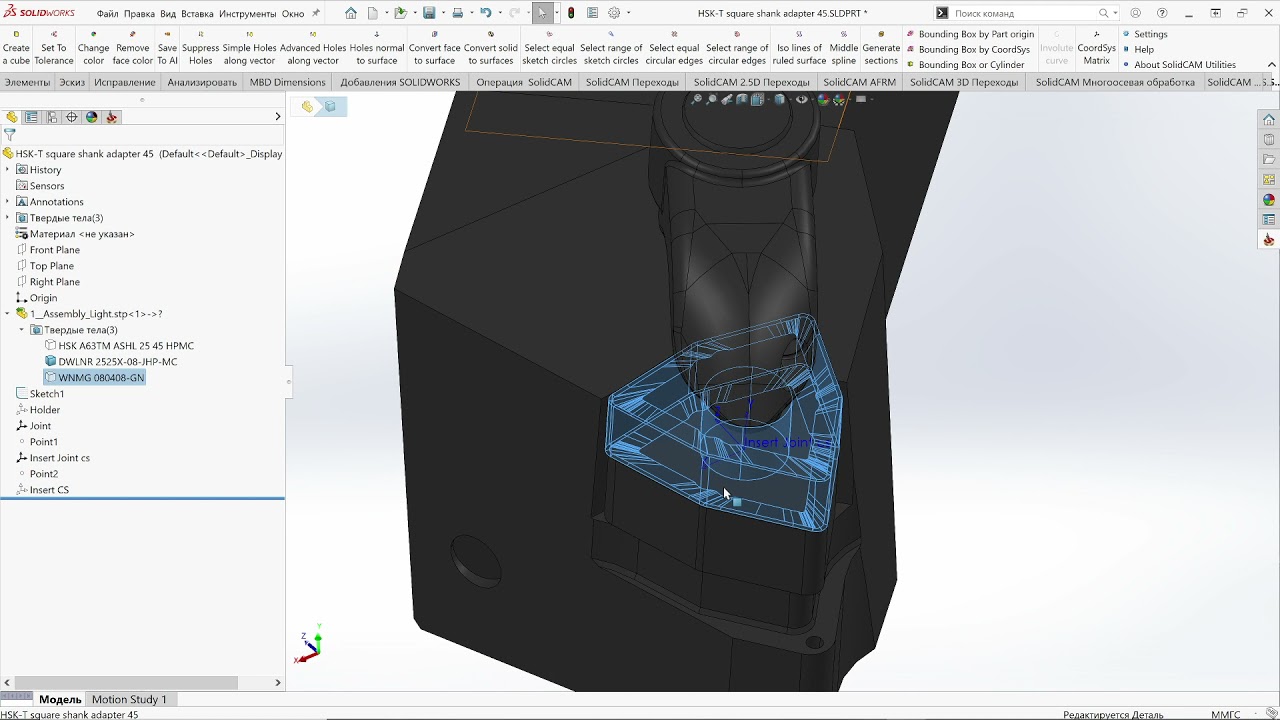
Task: Switch to the Эскиз tab
Action: (x=72, y=82)
